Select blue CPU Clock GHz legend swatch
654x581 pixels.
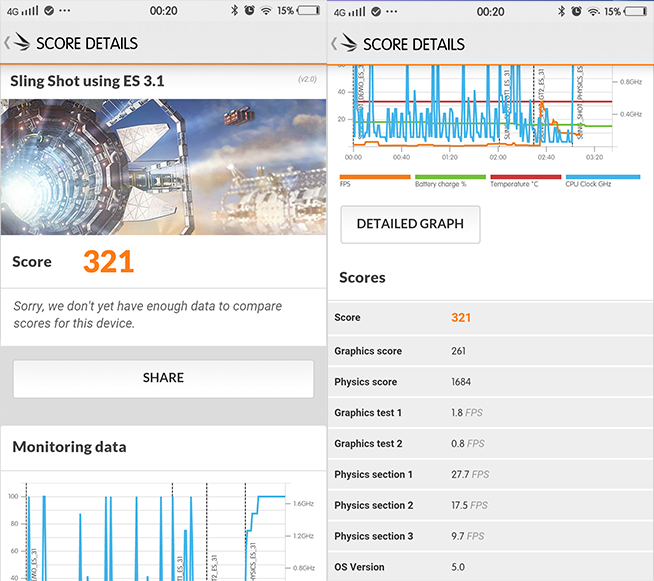pyautogui.click(x=602, y=177)
